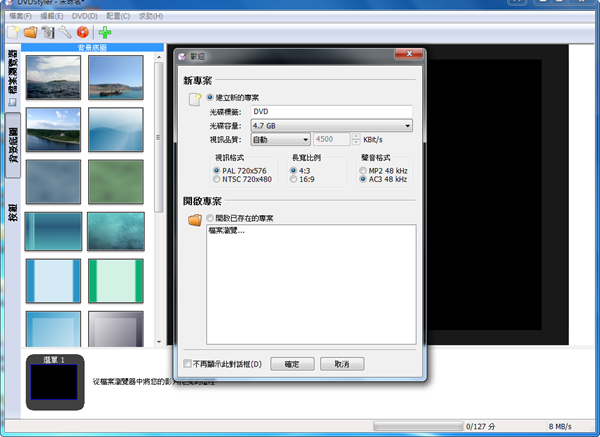Switch to the 檔案瀏覽器 side tab
The width and height of the screenshot is (600, 437).
pos(13,78)
